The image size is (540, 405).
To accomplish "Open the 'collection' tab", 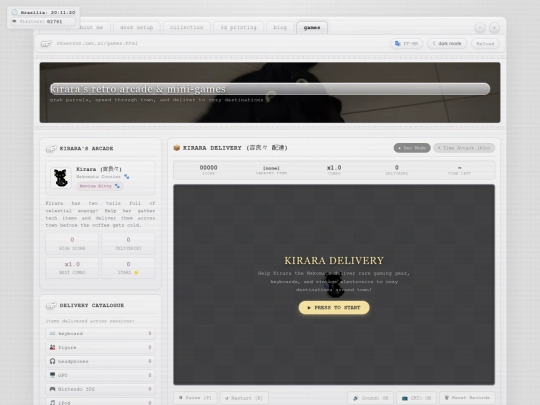I will pos(186,28).
